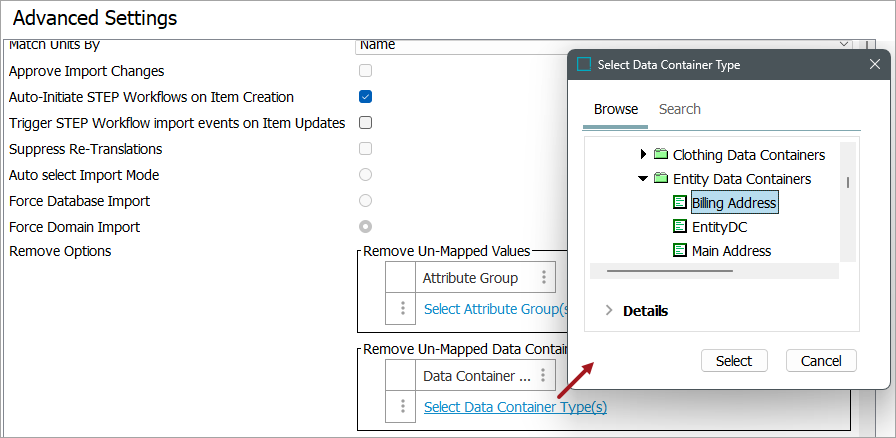Click the Cancel button

tap(821, 361)
